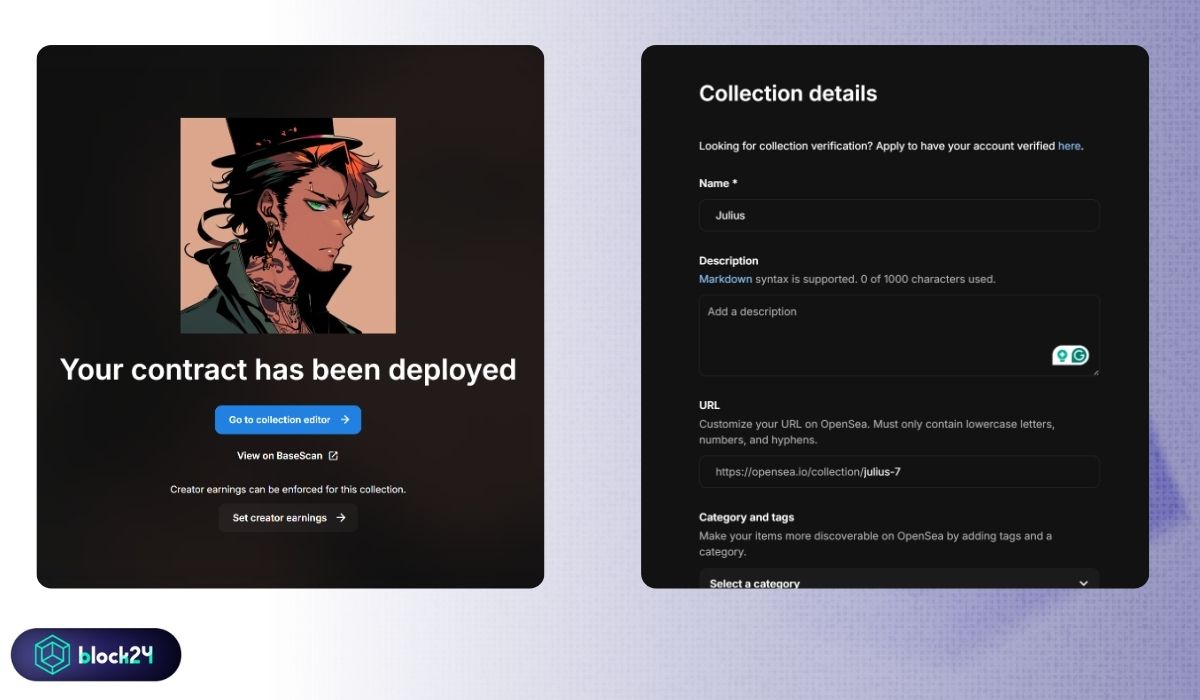The image size is (1200, 700).
Task: Focus the Name field containing Julius
Action: click(899, 215)
